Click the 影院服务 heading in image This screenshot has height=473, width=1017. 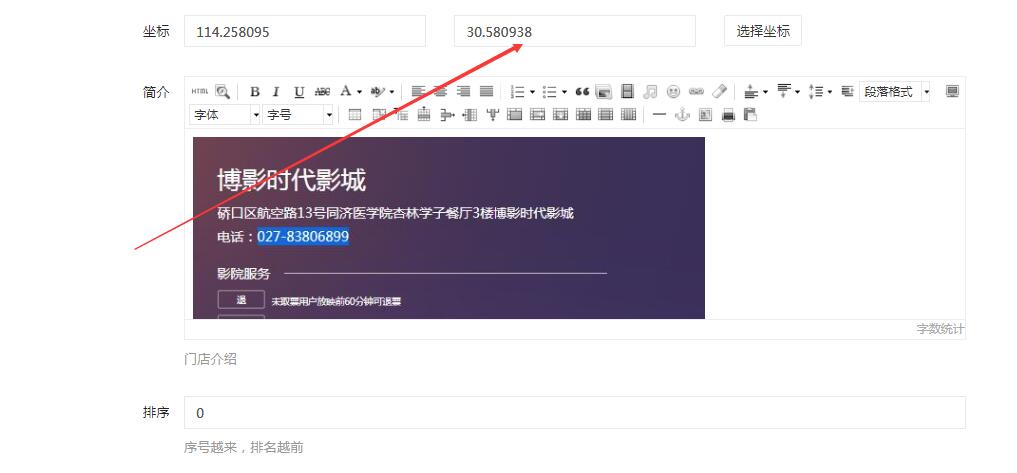[243, 274]
